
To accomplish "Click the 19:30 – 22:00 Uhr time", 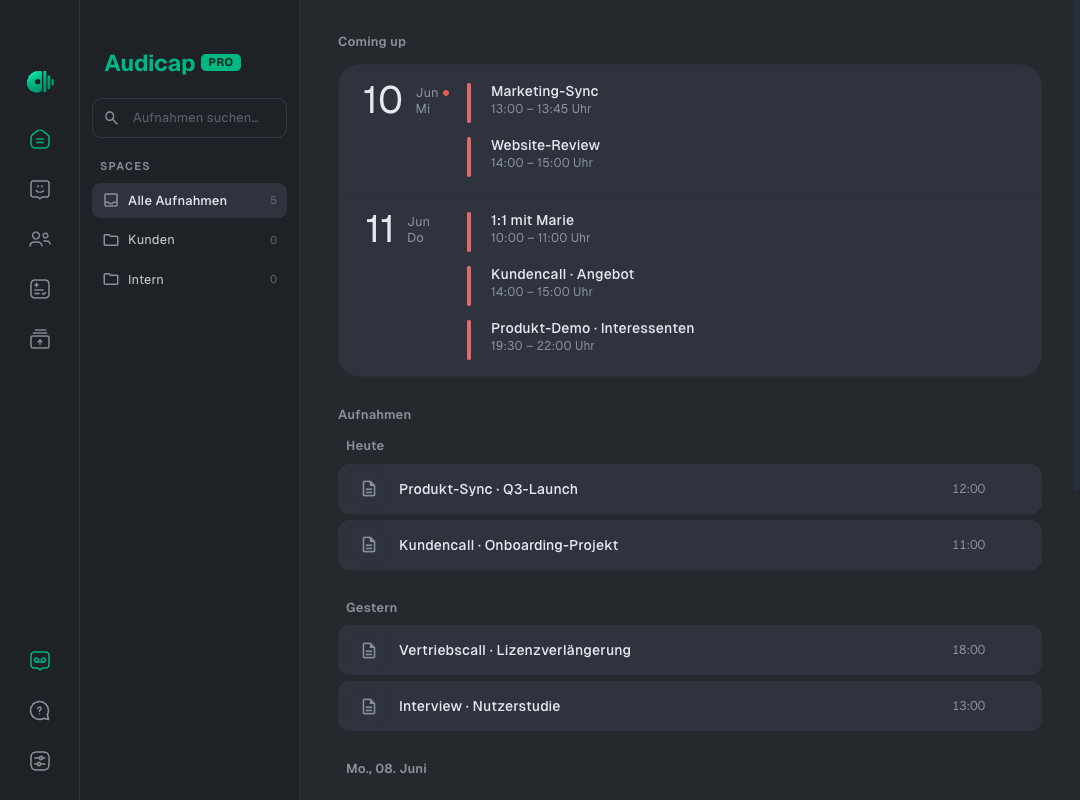I will (x=542, y=346).
